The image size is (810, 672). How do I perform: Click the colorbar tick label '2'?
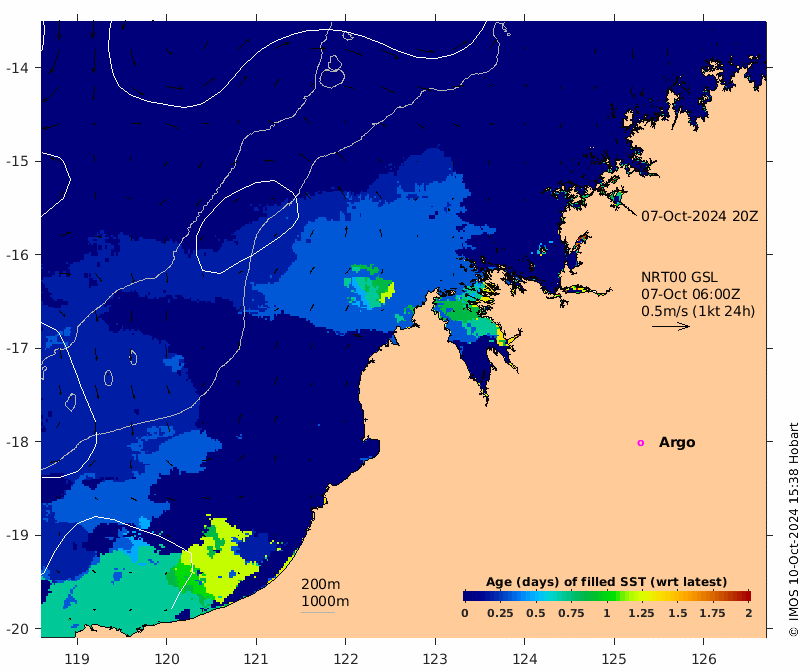749,613
